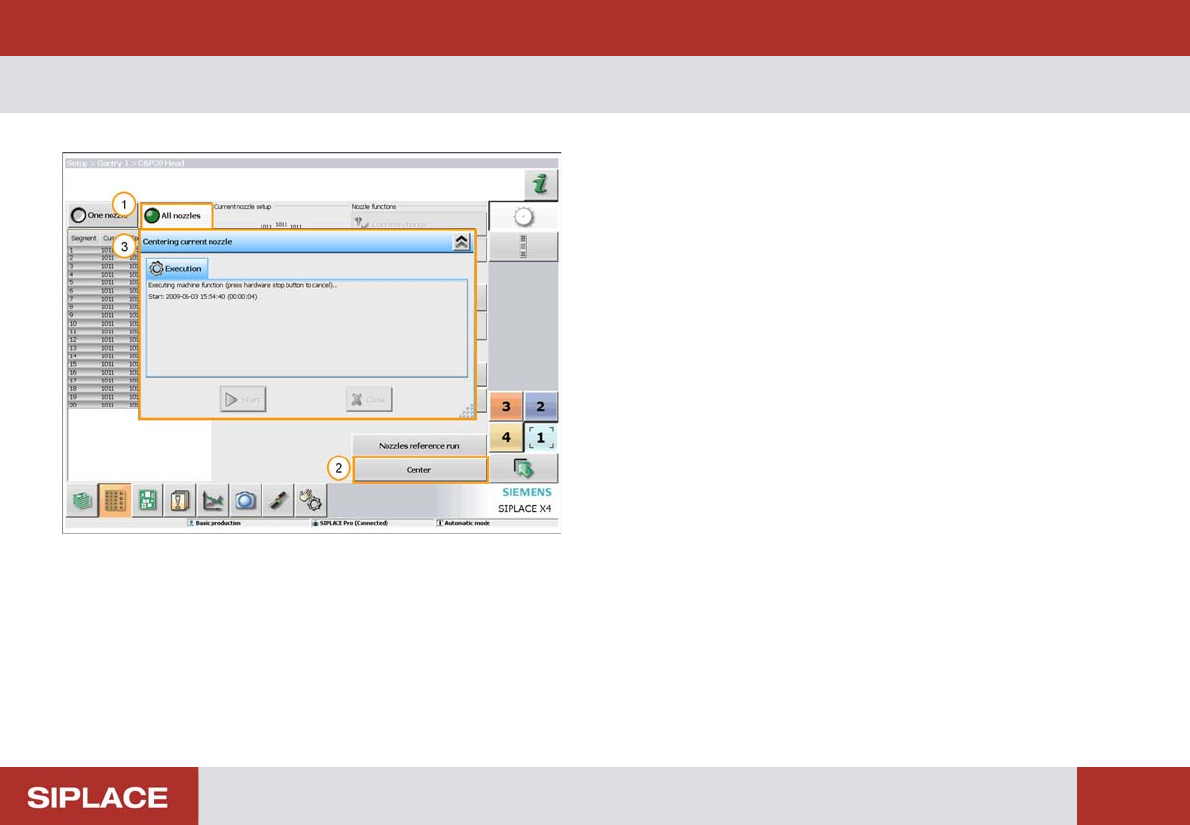Viewport: 1190px width, 825px height.
Task: Click the Basic production status entry
Action: pyautogui.click(x=214, y=524)
